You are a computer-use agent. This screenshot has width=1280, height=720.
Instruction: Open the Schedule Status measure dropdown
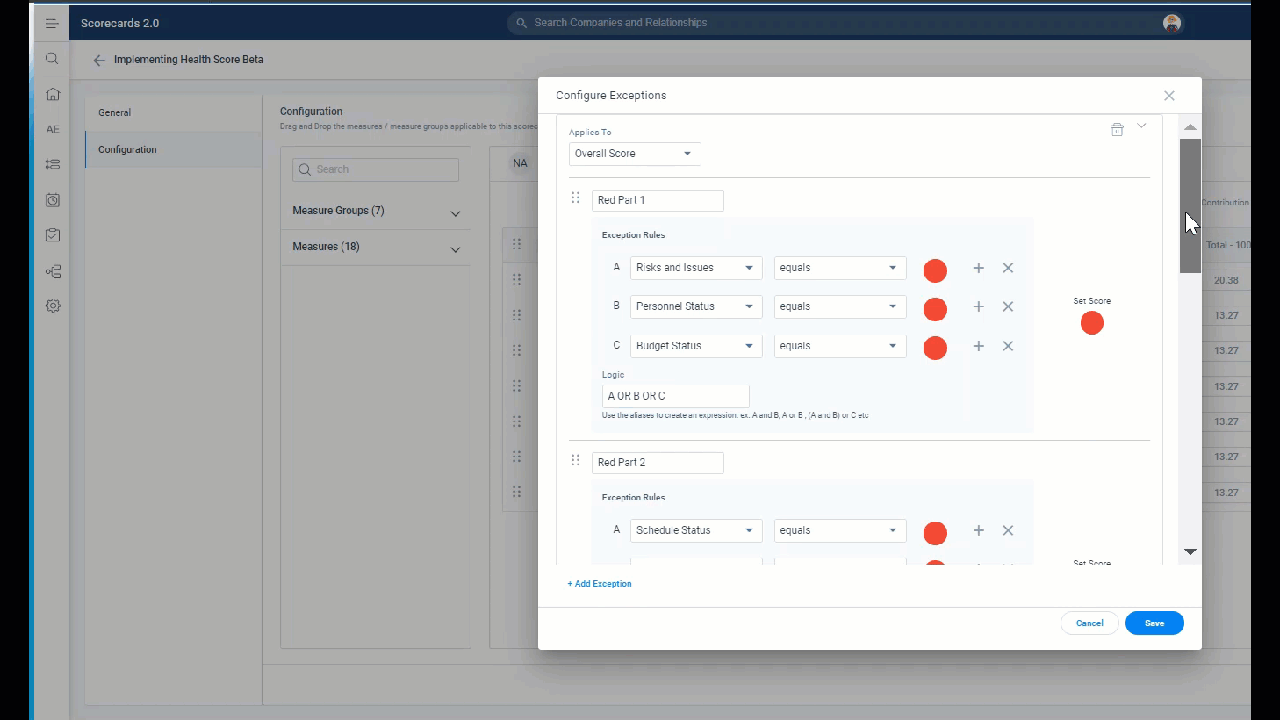(x=696, y=531)
